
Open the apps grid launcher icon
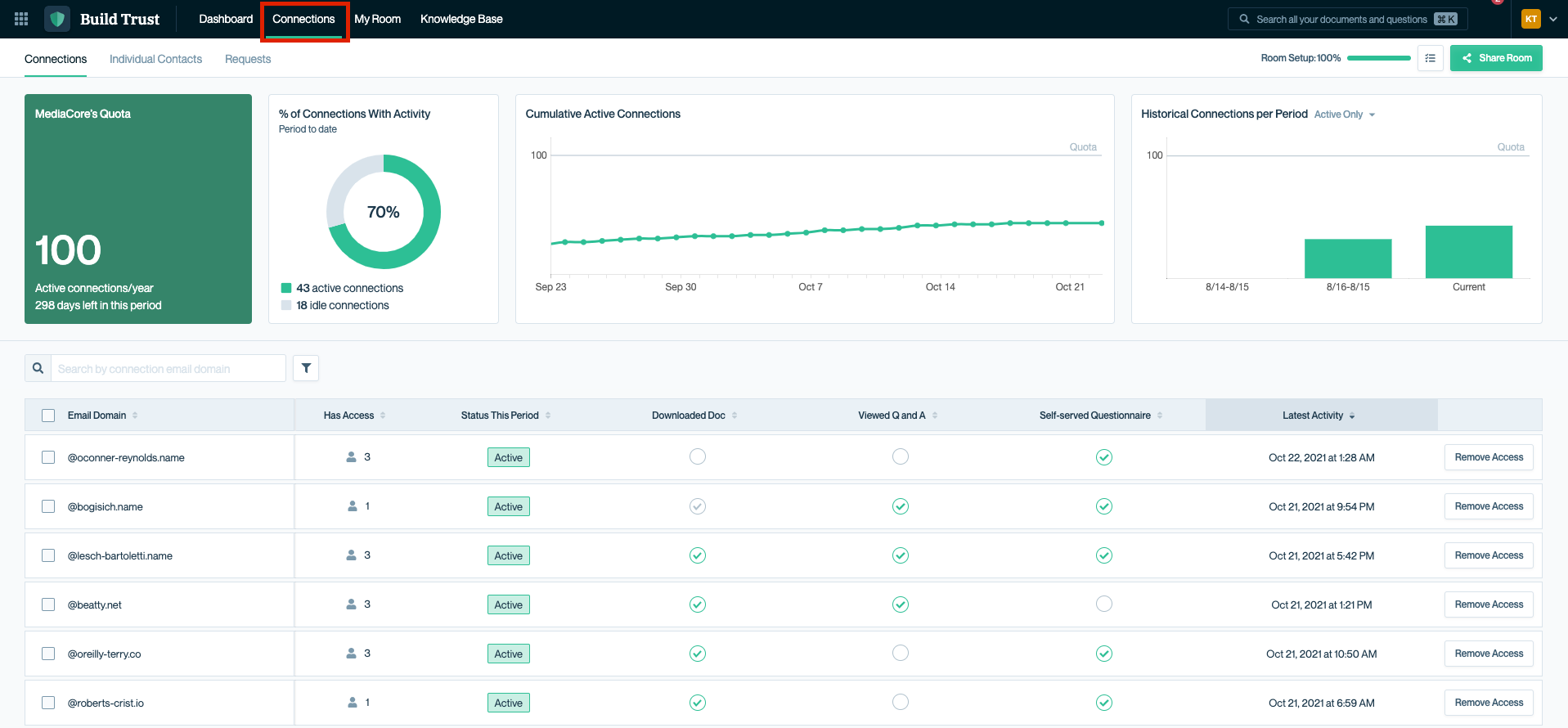pos(21,19)
